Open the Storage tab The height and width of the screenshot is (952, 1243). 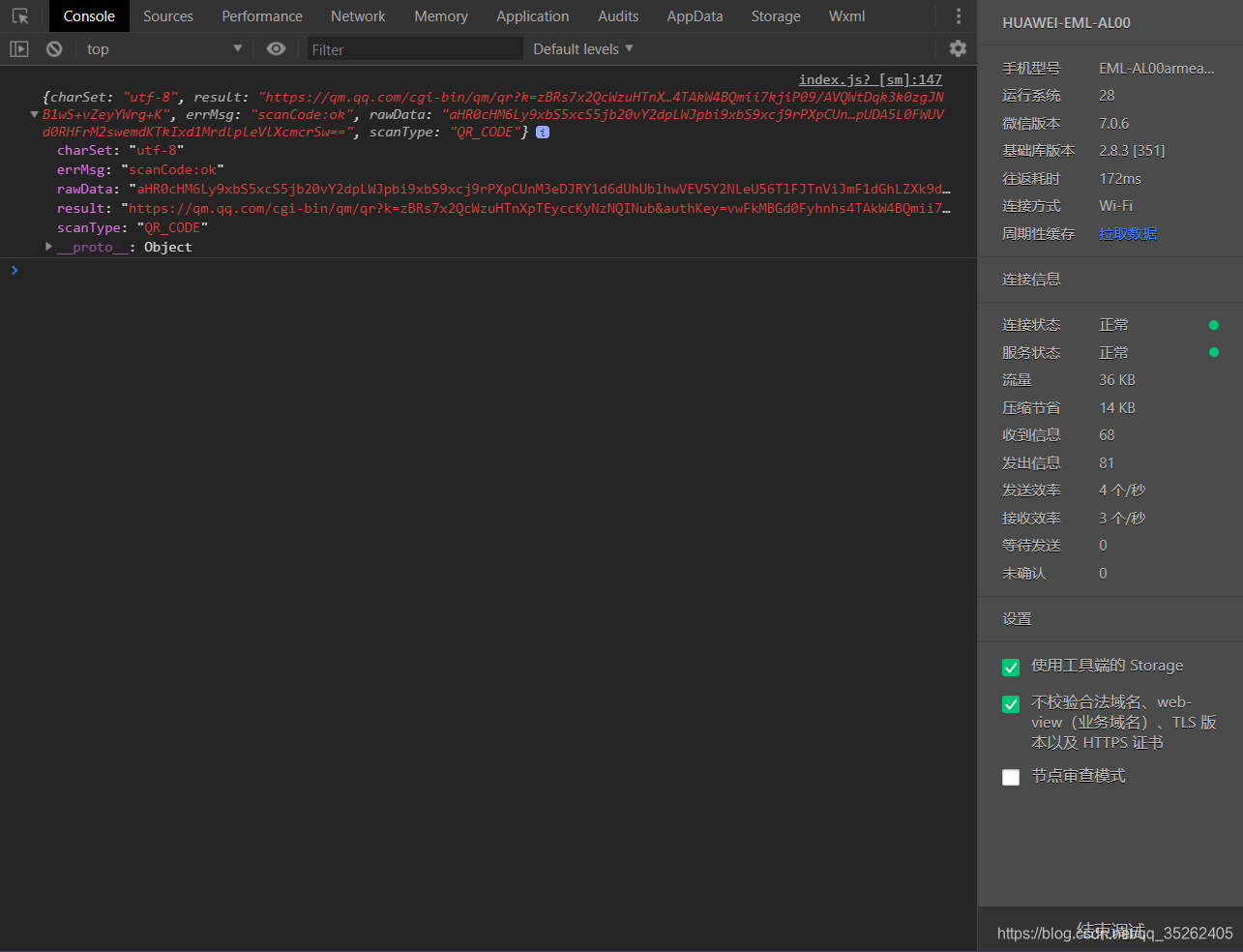(x=776, y=16)
